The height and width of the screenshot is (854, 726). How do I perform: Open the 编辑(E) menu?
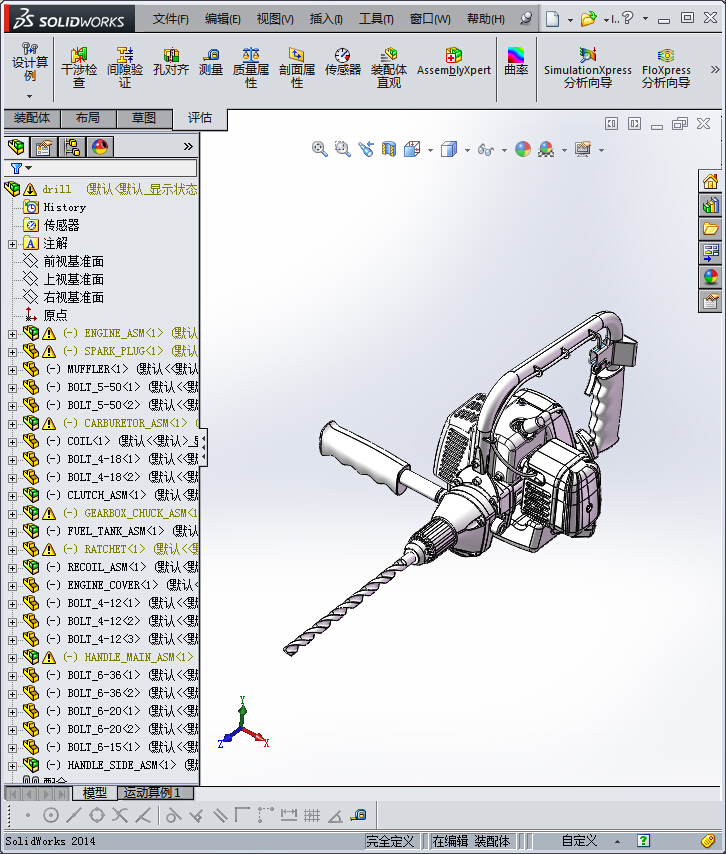223,19
